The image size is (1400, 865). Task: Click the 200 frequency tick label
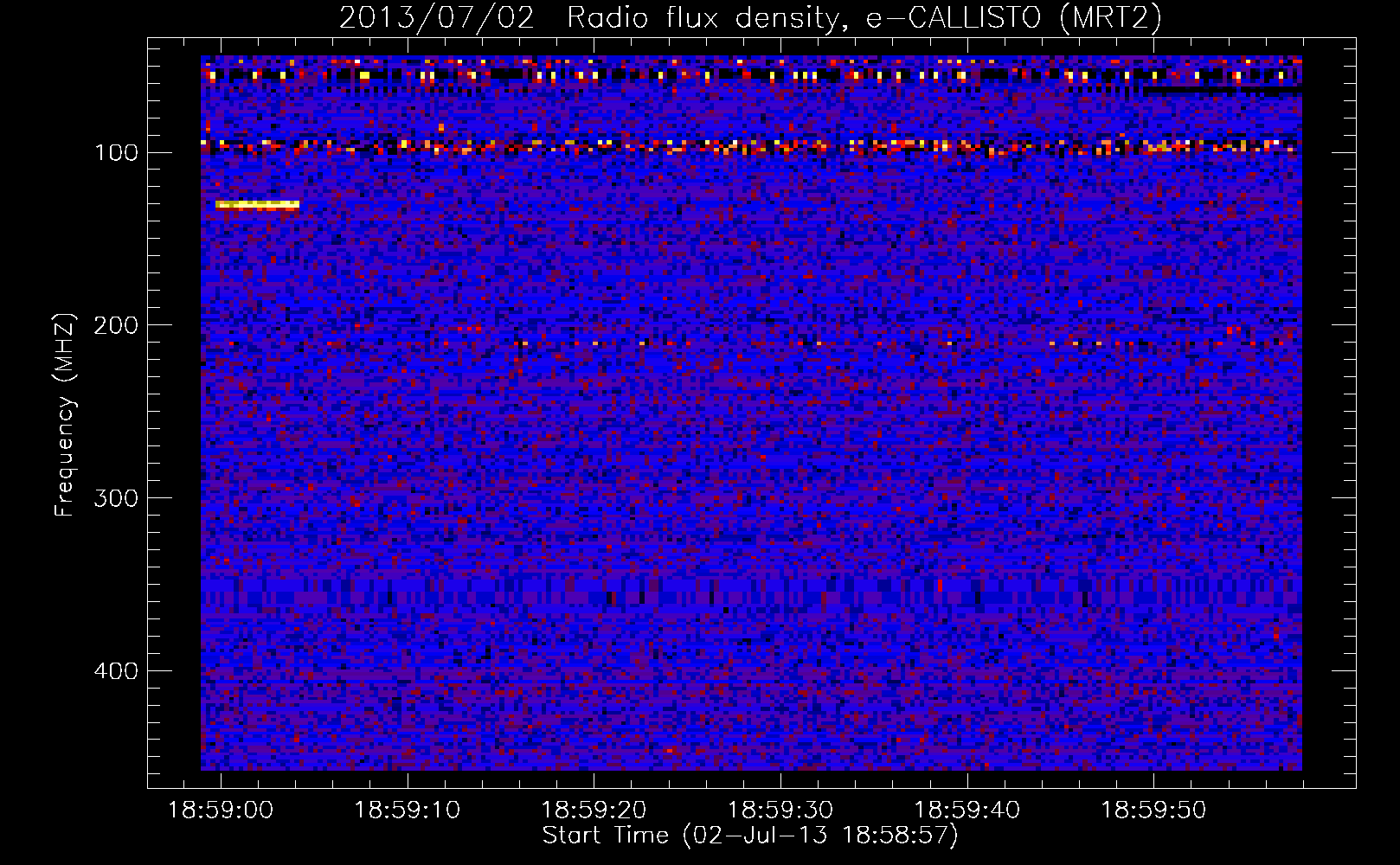[116, 325]
